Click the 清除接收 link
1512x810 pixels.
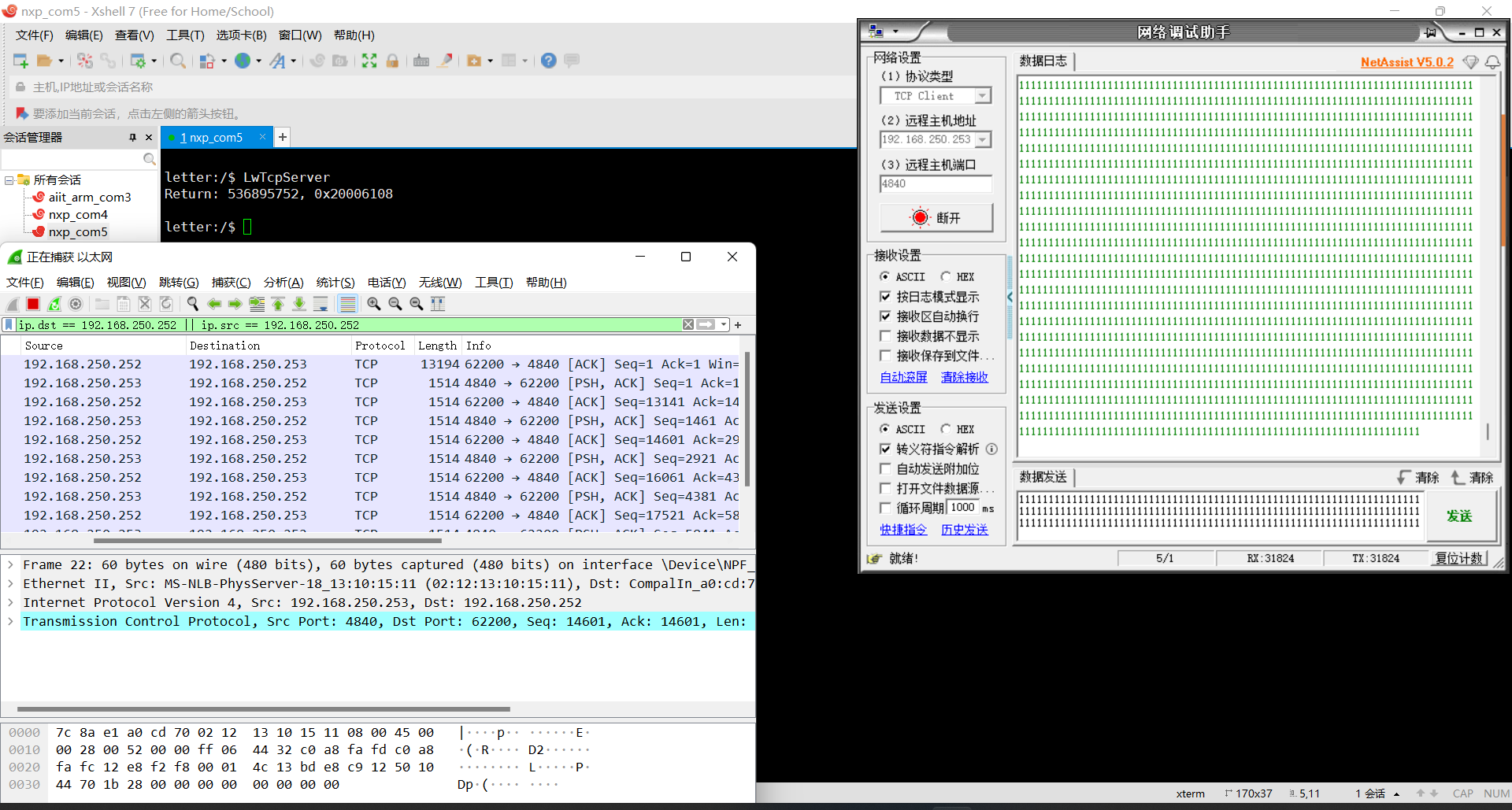pyautogui.click(x=964, y=377)
